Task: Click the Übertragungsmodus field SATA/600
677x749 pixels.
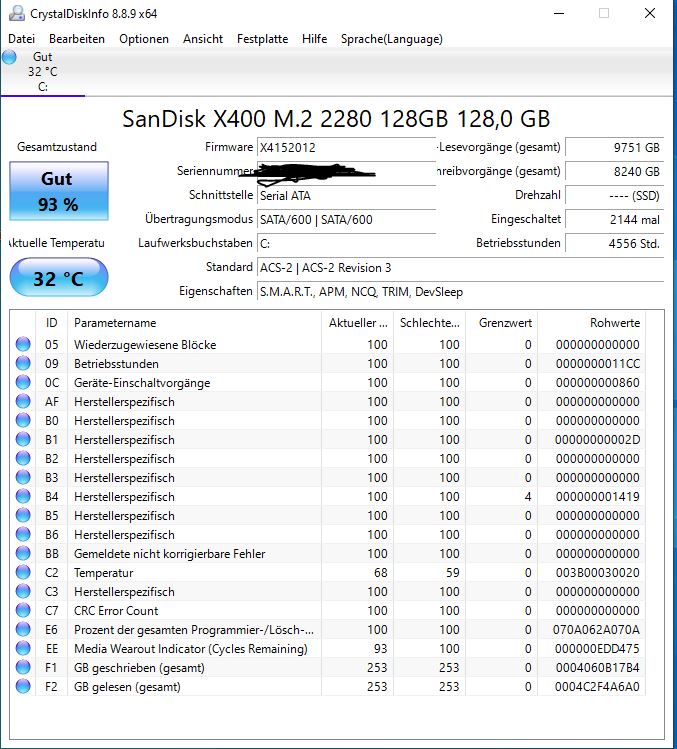Action: (x=346, y=220)
